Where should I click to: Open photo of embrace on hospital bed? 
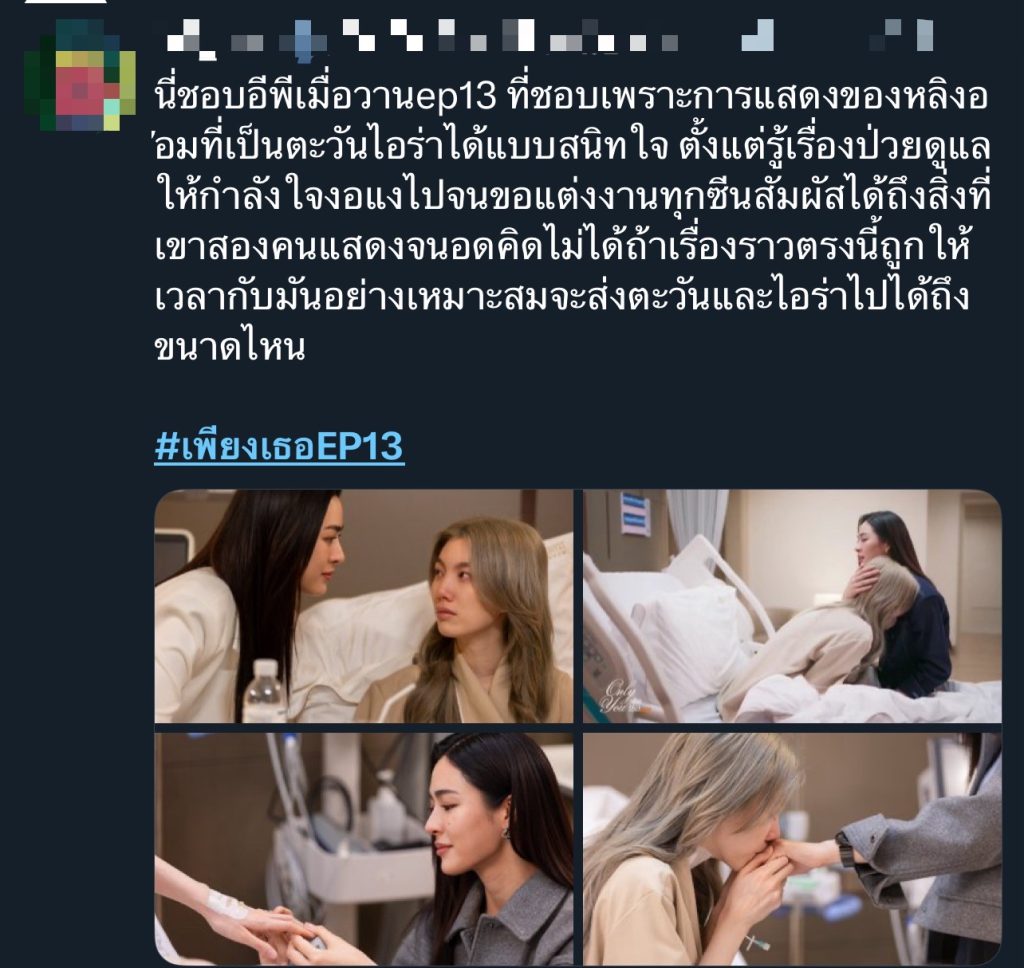coord(792,606)
